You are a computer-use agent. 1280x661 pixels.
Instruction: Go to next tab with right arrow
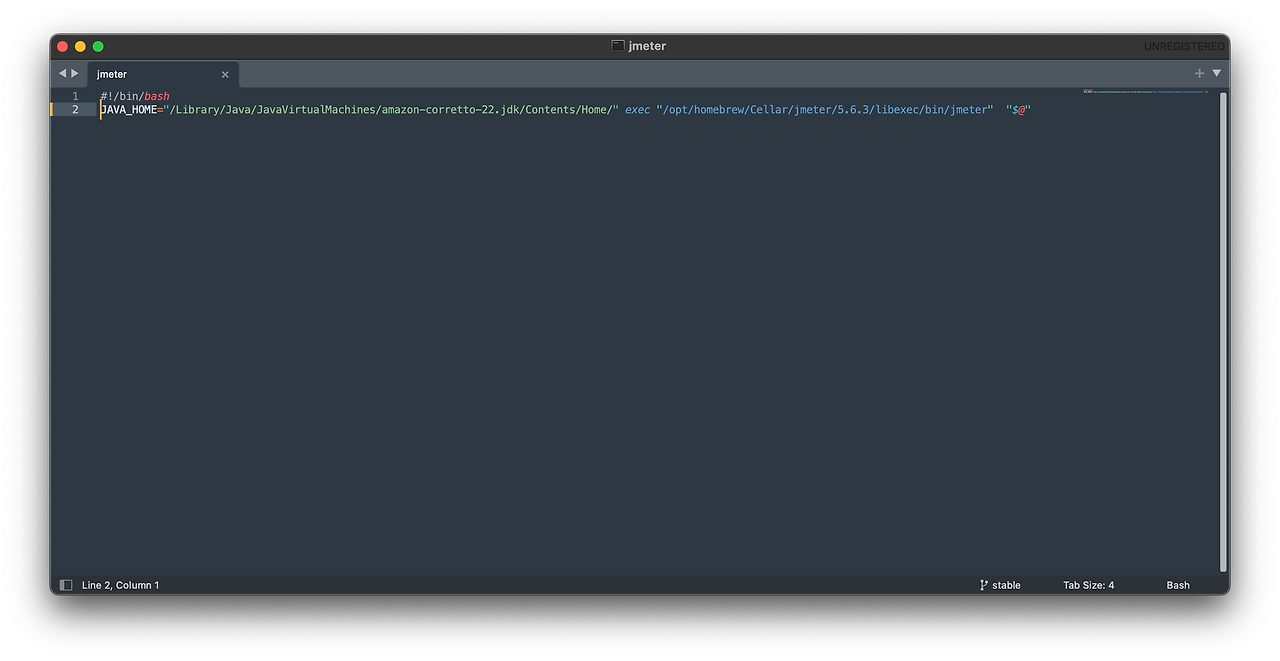75,73
